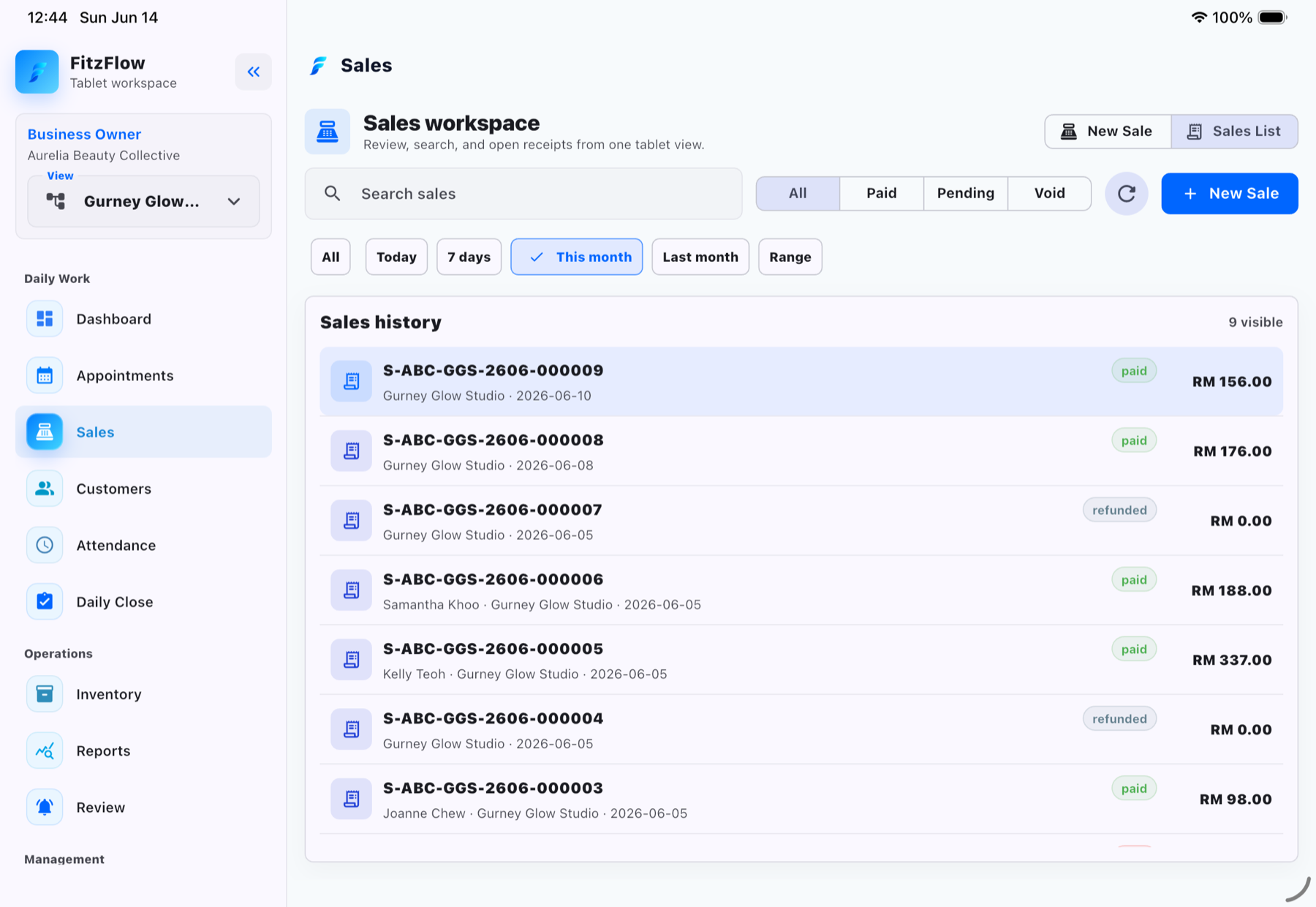Open Daily Close from the sidebar
1316x907 pixels.
(143, 601)
